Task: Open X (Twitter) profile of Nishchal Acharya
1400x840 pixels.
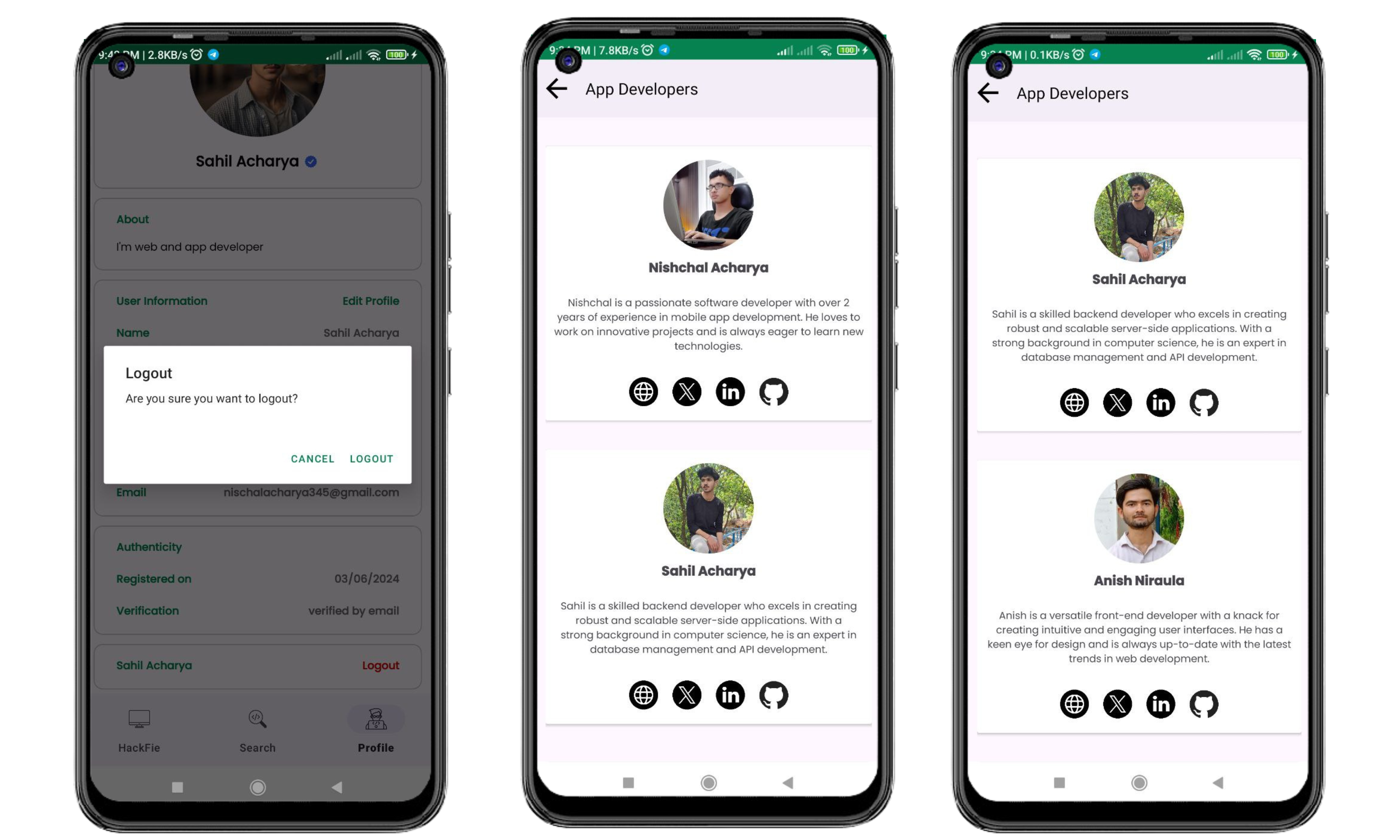Action: click(x=687, y=391)
